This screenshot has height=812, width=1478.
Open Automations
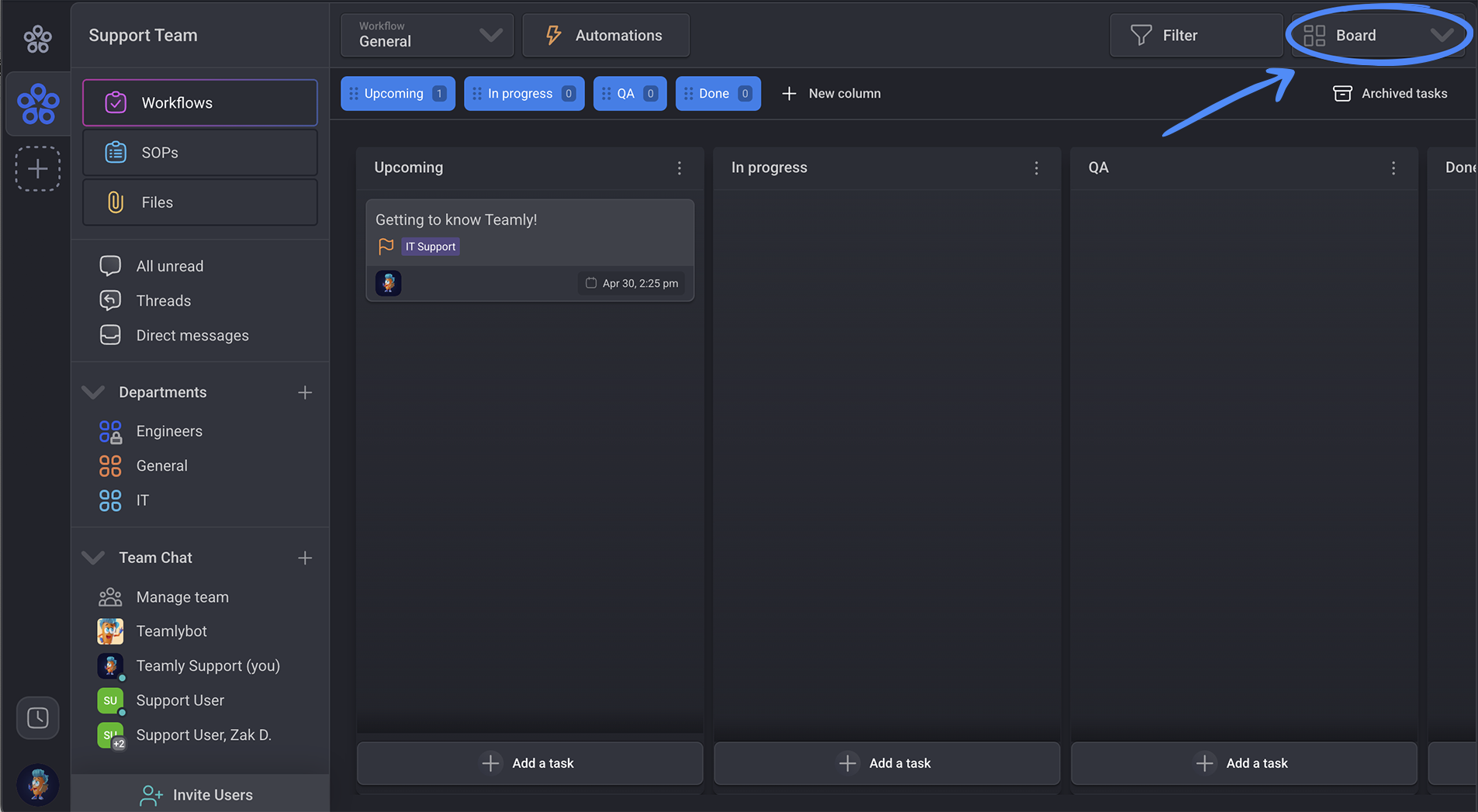pos(606,35)
